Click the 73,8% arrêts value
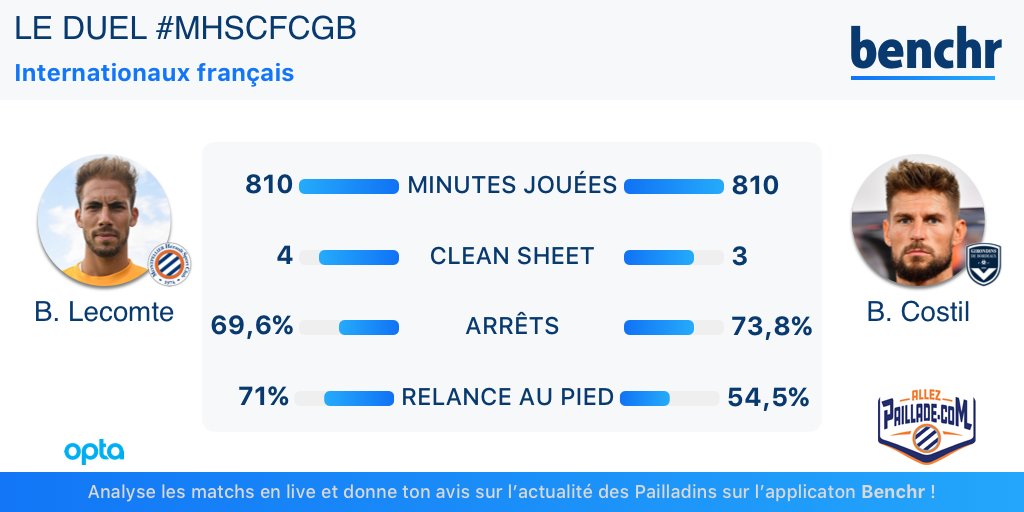Viewport: 1024px width, 512px height. [x=771, y=326]
